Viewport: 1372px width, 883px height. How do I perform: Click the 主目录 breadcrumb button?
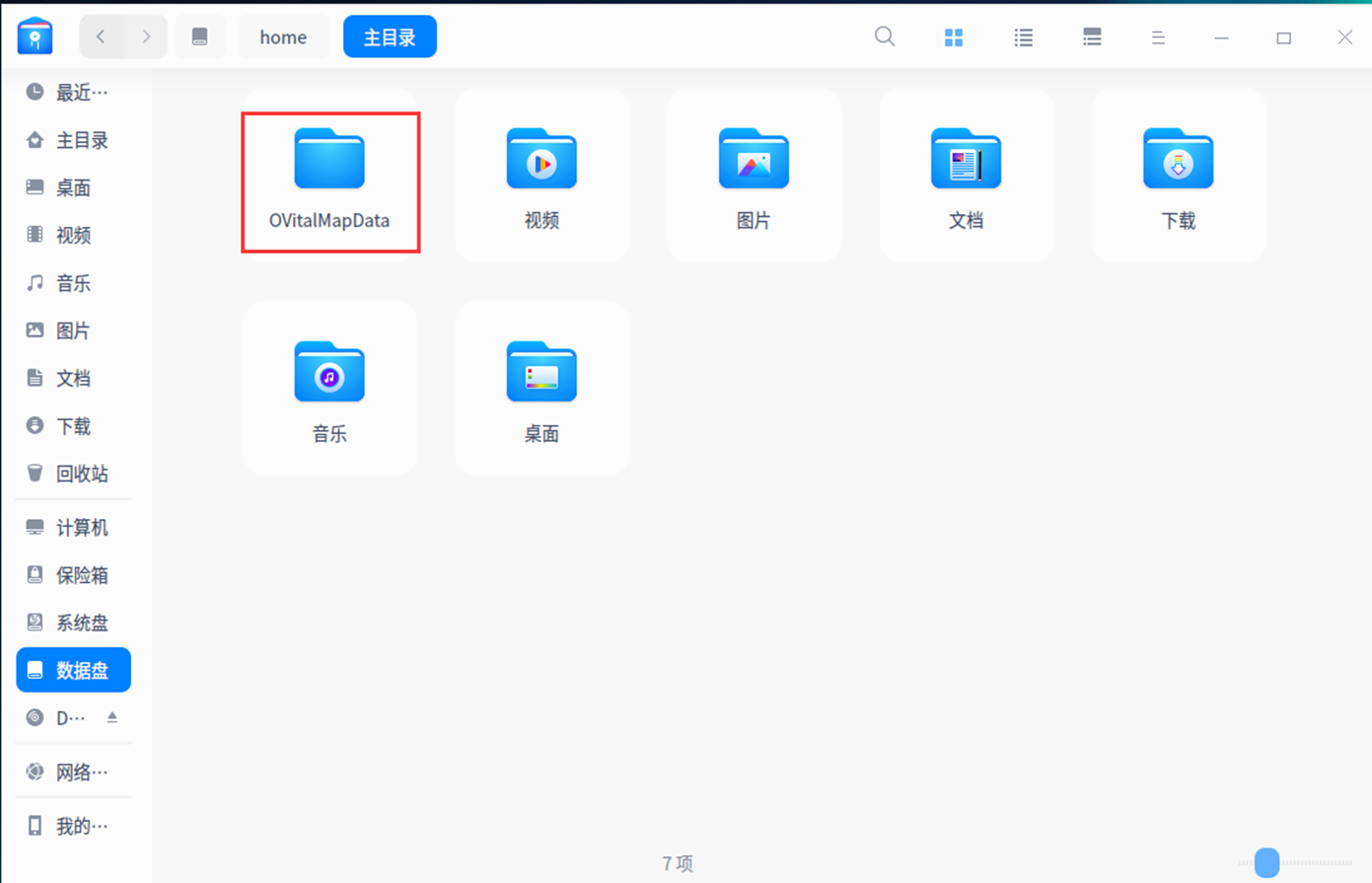coord(390,37)
